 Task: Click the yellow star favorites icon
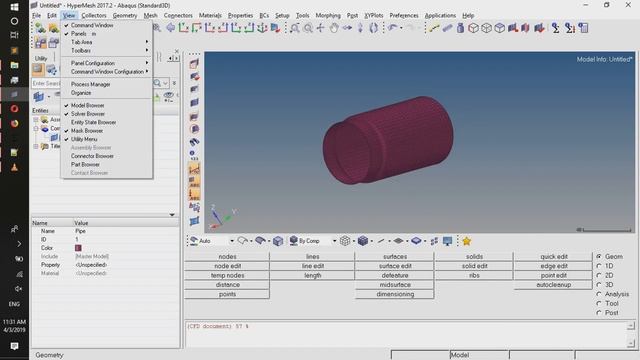[x=467, y=241]
